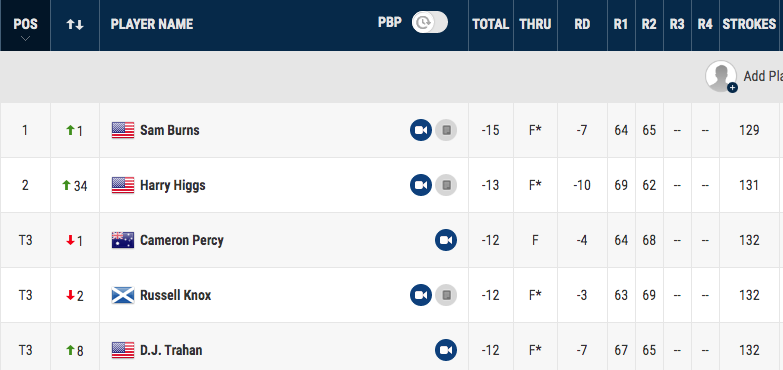783x370 pixels.
Task: Open Russell Knox video camera icon
Action: [421, 295]
